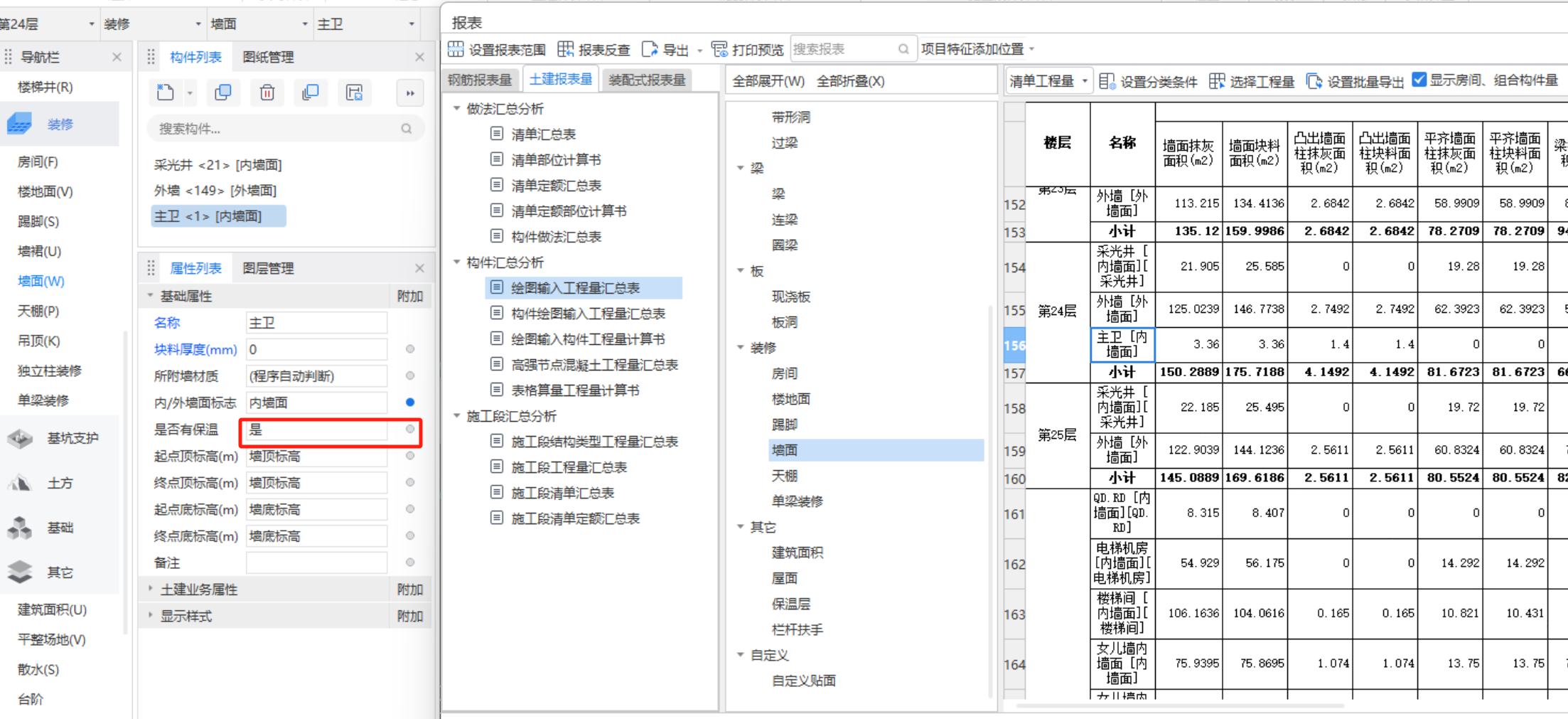Click the set report range icon
Image resolution: width=1568 pixels, height=719 pixels.
(x=456, y=49)
